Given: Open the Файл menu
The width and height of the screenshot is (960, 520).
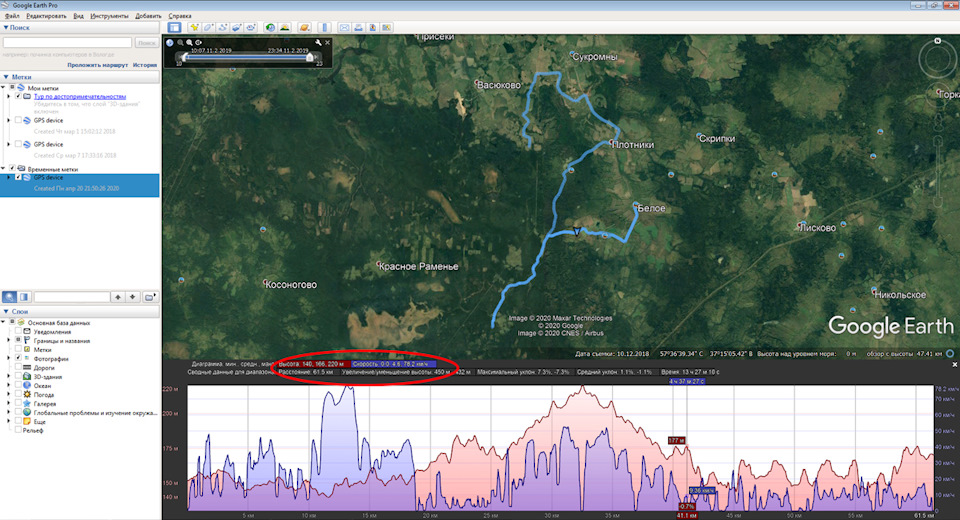Looking at the screenshot, I should click(12, 16).
